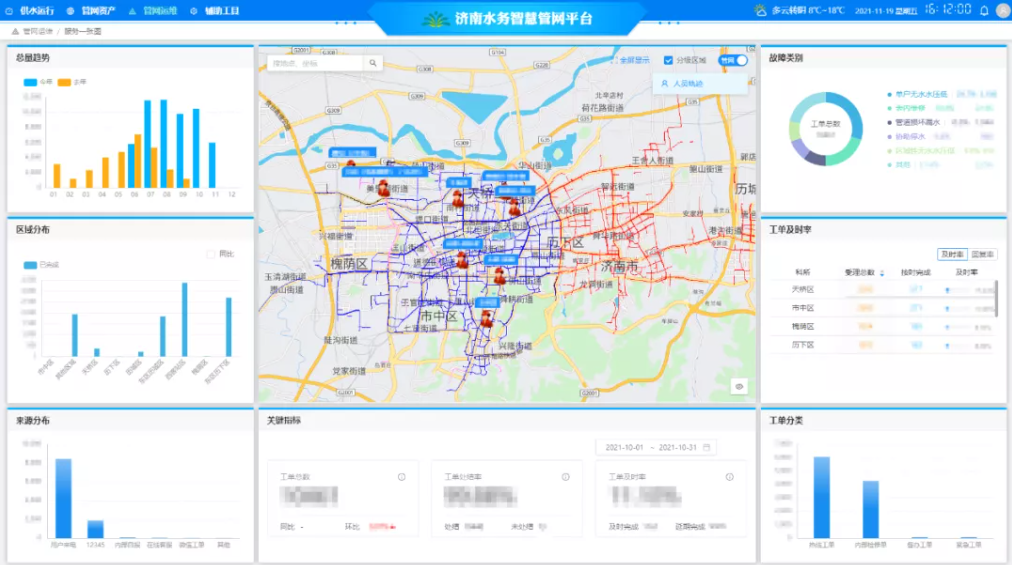
Task: Go to 管网运维 breadcrumb
Action: (x=37, y=31)
